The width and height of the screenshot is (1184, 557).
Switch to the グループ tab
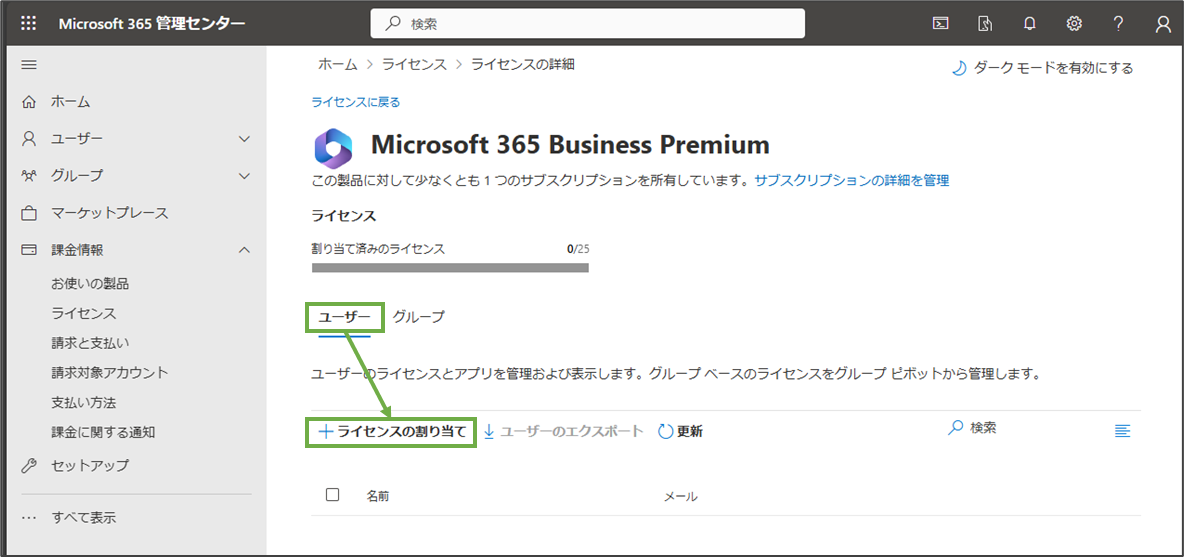(x=419, y=317)
